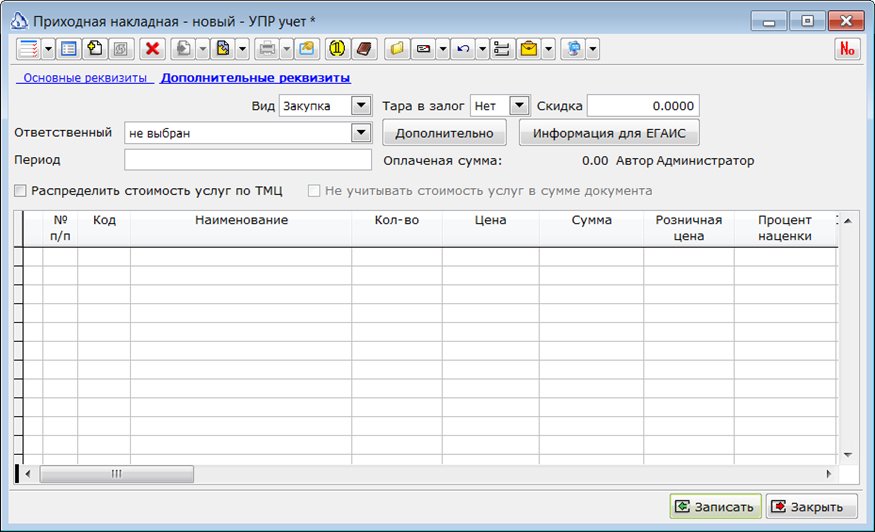Click the Скидка input field
This screenshot has width=875, height=532.
643,106
